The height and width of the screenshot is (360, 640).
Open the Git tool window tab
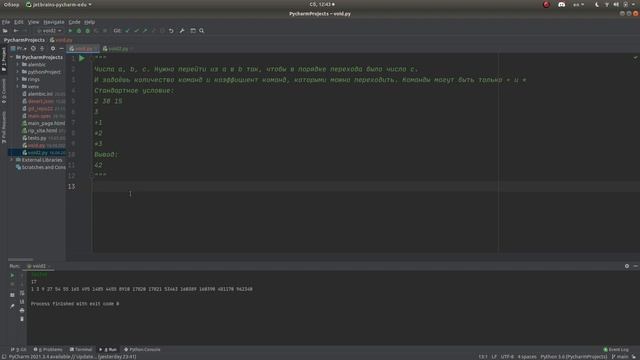(x=19, y=349)
